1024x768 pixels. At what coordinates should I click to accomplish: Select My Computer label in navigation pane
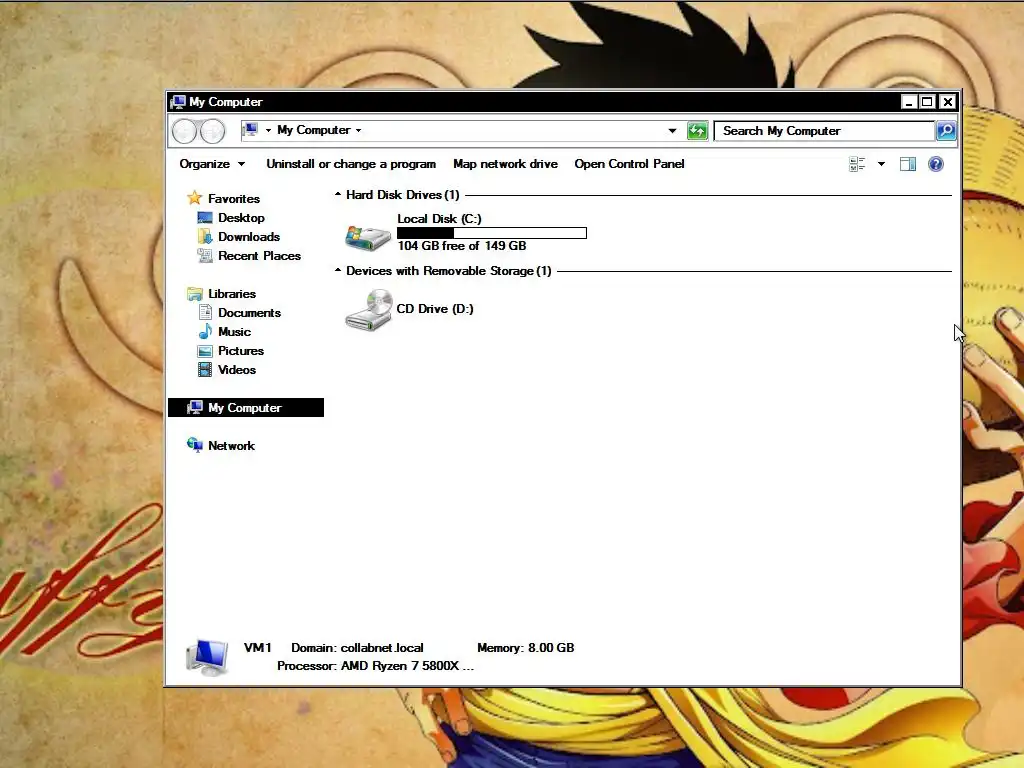(245, 408)
